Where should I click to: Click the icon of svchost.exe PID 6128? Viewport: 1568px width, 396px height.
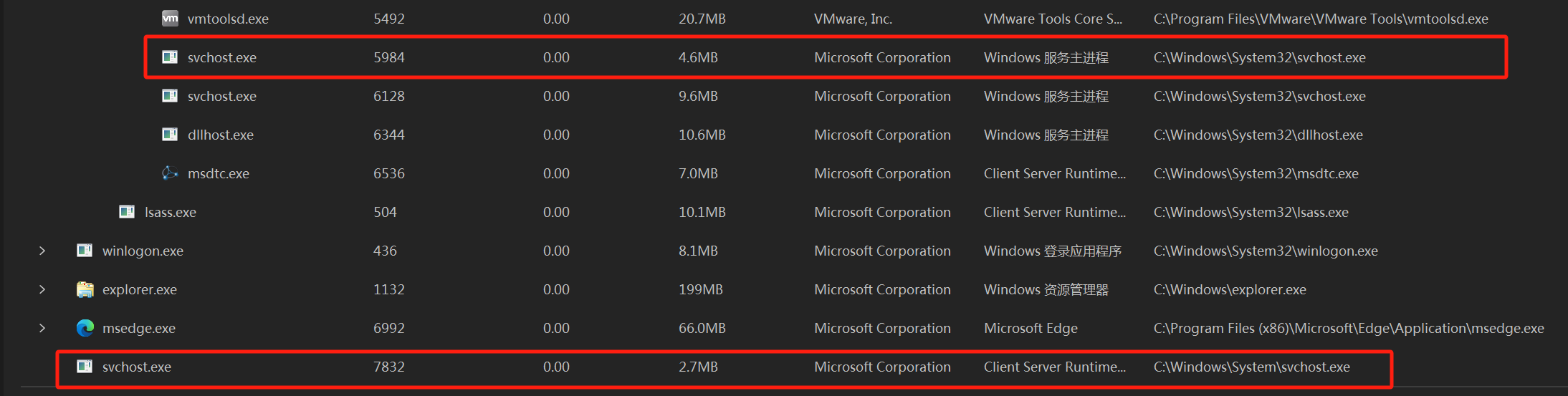coord(170,96)
